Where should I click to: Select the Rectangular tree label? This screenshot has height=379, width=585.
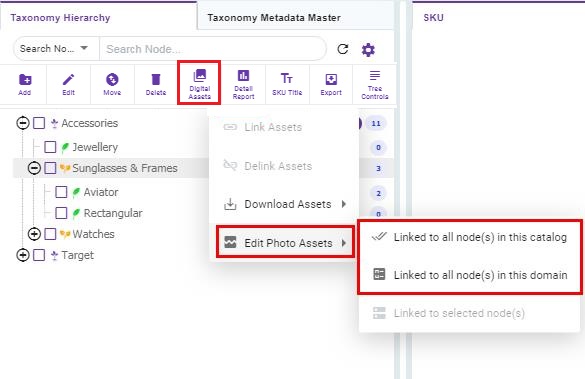[113, 213]
